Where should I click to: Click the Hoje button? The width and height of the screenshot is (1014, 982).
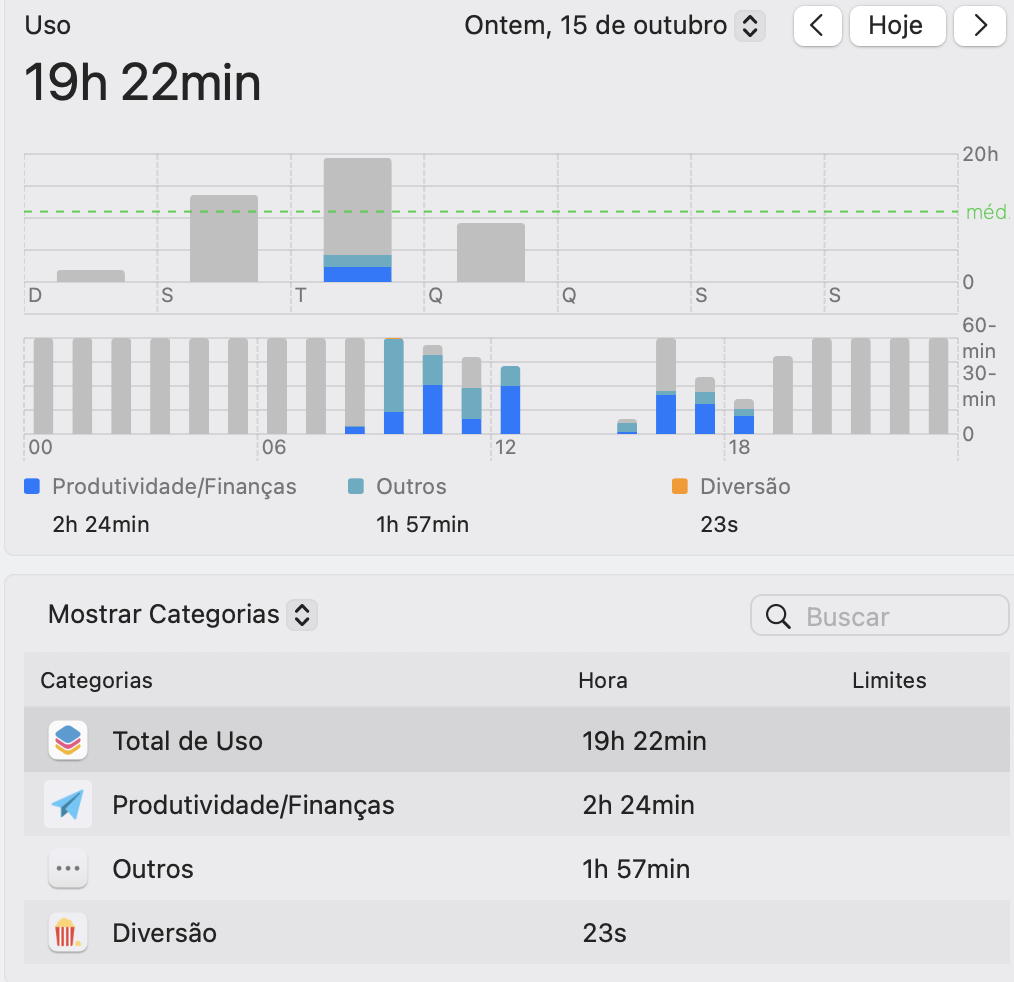tap(896, 26)
